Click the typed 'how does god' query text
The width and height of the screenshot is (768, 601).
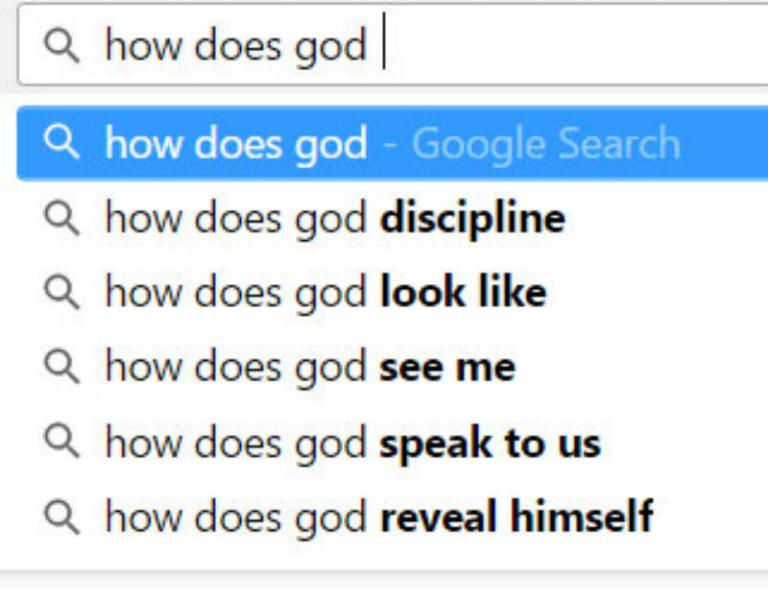coord(236,47)
